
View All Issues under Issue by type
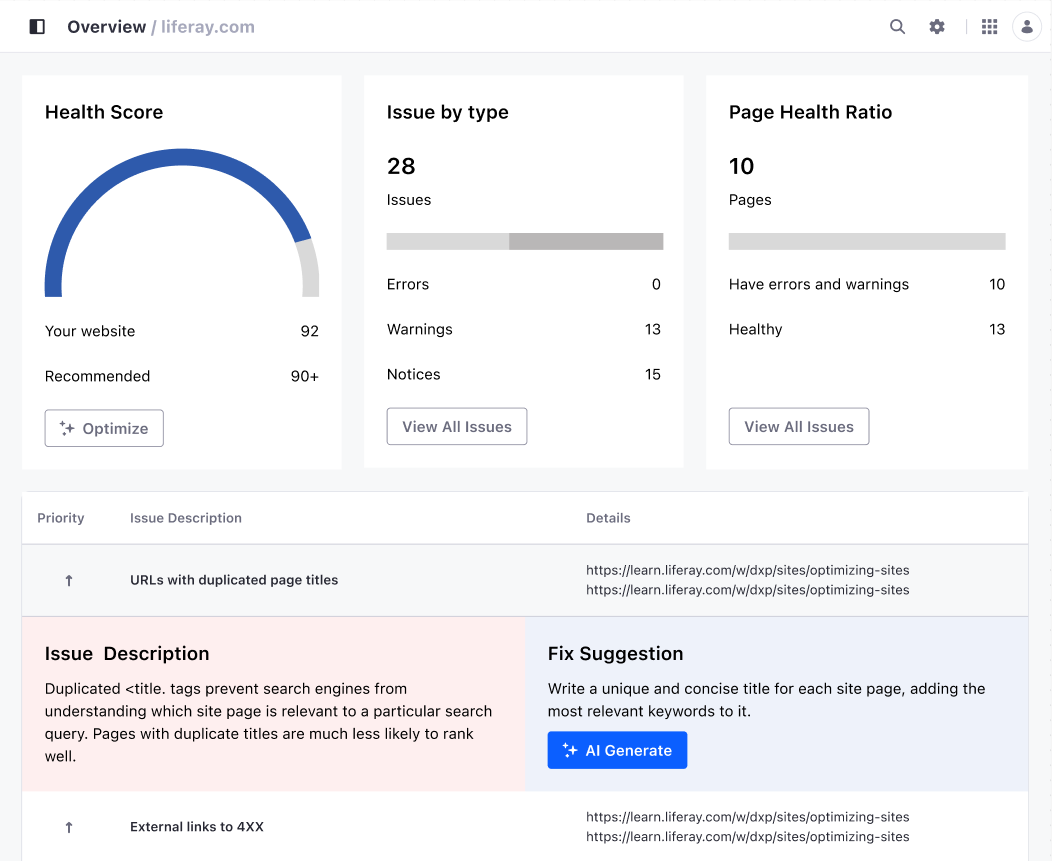click(x=457, y=426)
